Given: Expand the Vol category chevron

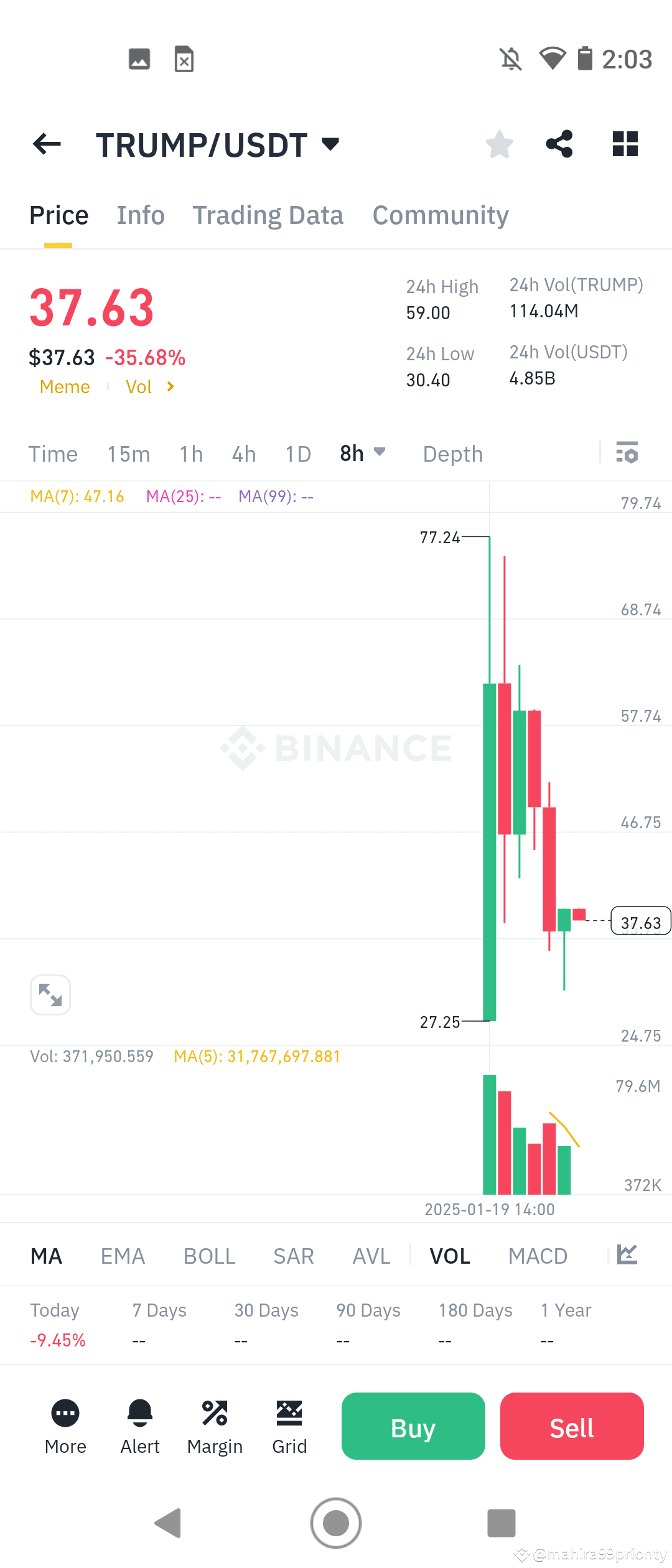Looking at the screenshot, I should (169, 386).
